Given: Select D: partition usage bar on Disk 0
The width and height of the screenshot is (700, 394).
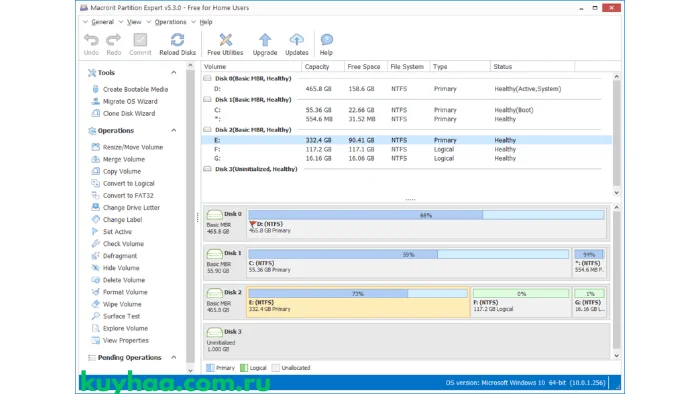Looking at the screenshot, I should pos(426,215).
